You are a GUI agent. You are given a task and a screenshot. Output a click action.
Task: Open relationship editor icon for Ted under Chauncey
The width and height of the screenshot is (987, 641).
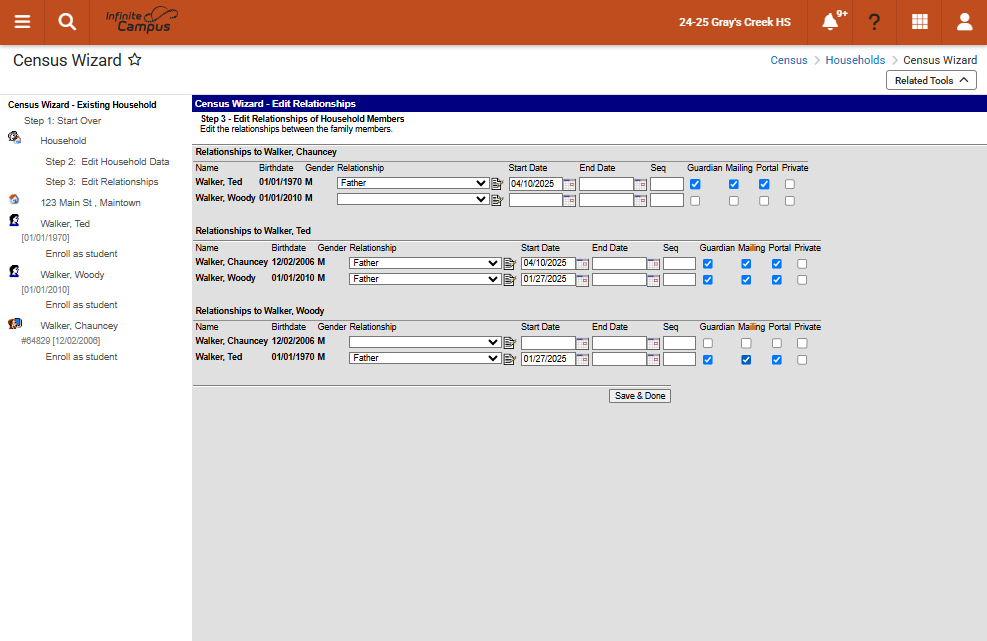(497, 184)
